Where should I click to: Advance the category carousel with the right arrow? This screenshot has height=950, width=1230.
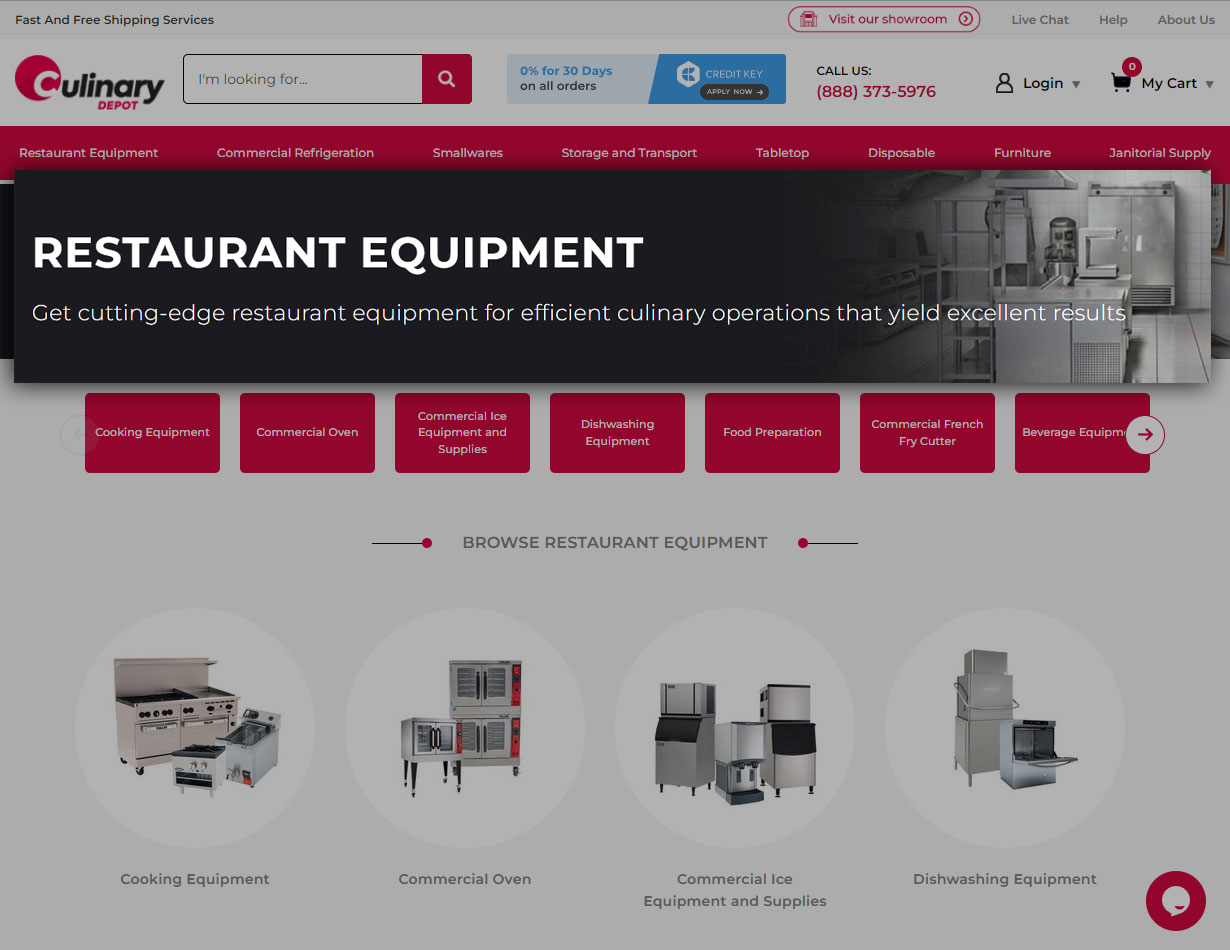(1145, 435)
